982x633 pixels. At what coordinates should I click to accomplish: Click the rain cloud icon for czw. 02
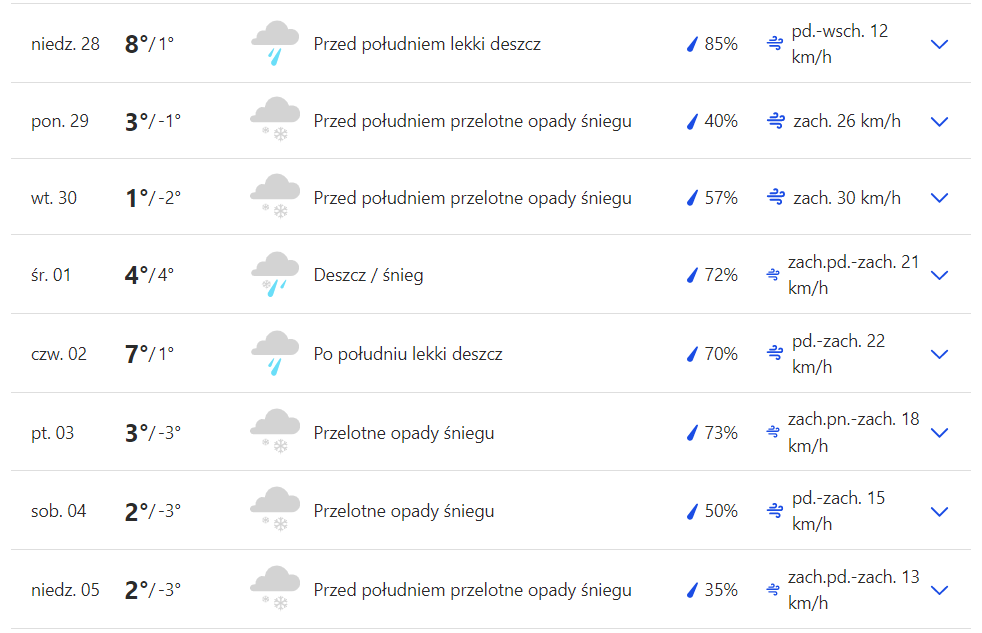[x=274, y=354]
